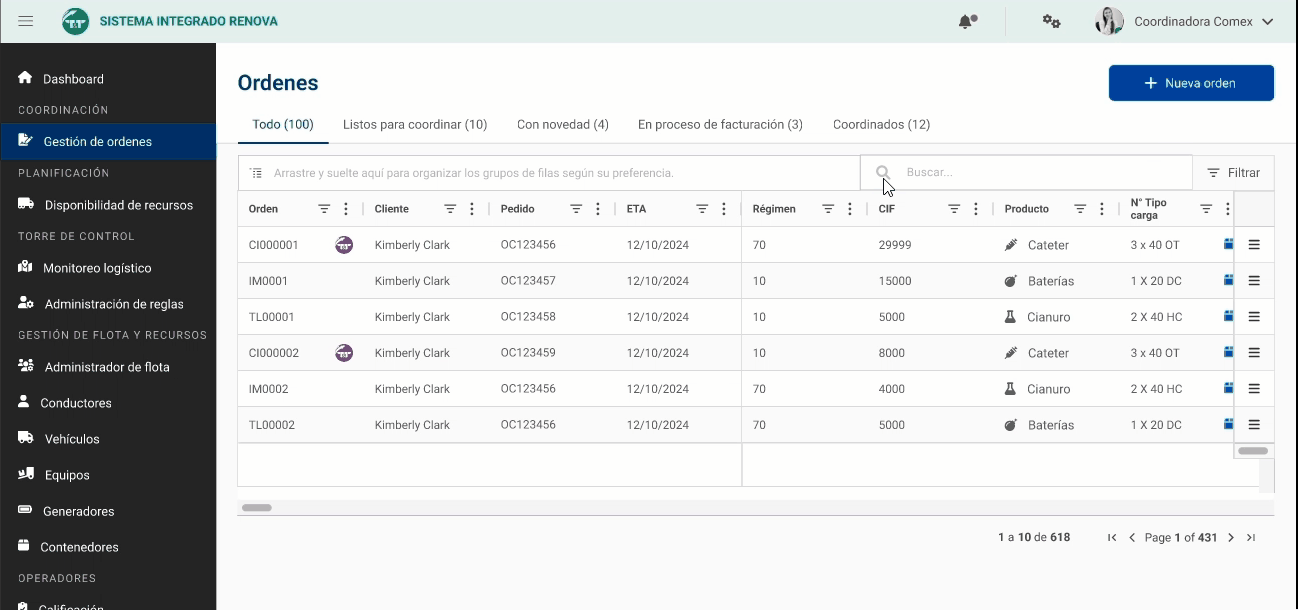This screenshot has width=1298, height=610.
Task: Switch to Con novedad (4) tab
Action: click(563, 125)
